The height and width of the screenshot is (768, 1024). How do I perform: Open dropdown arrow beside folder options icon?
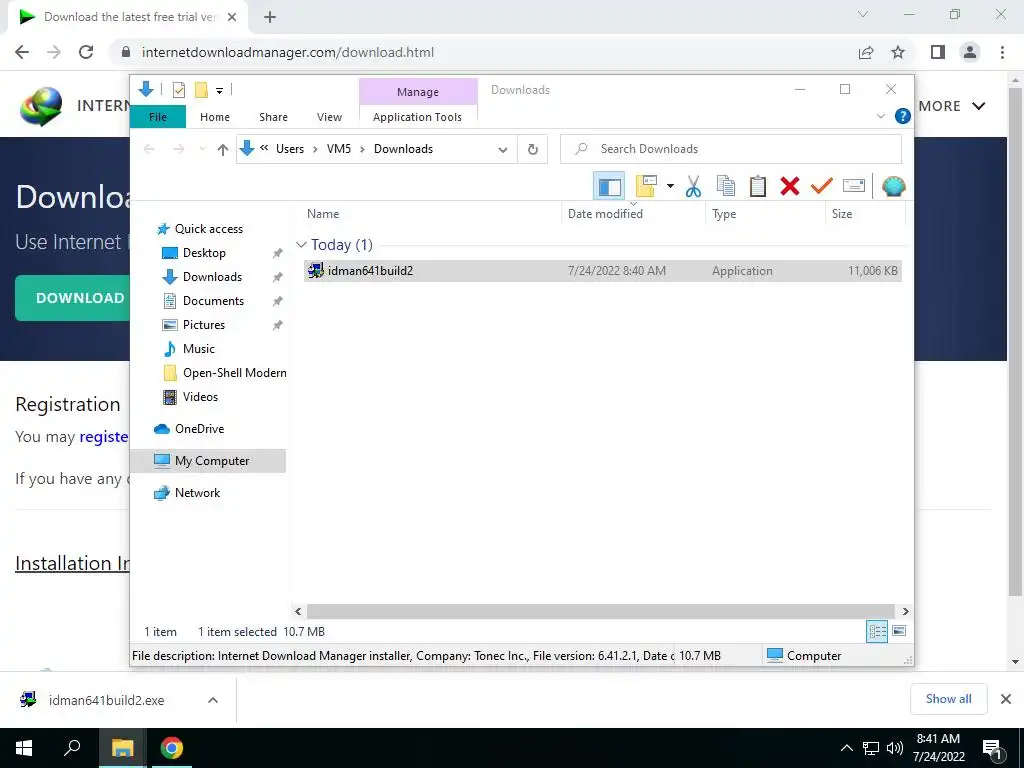pos(670,186)
